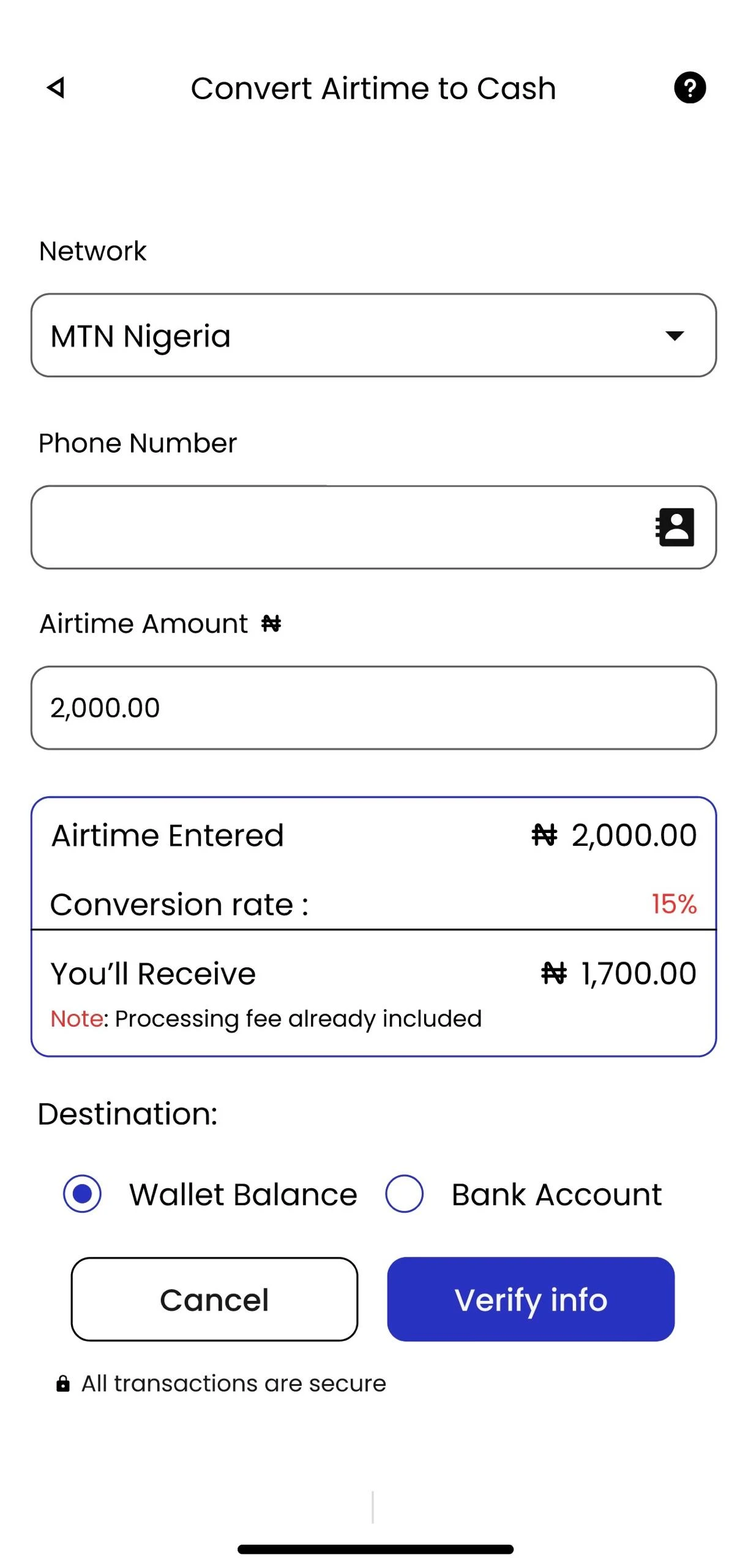Select Bank Account radio button
The width and height of the screenshot is (748, 1568).
(404, 1194)
